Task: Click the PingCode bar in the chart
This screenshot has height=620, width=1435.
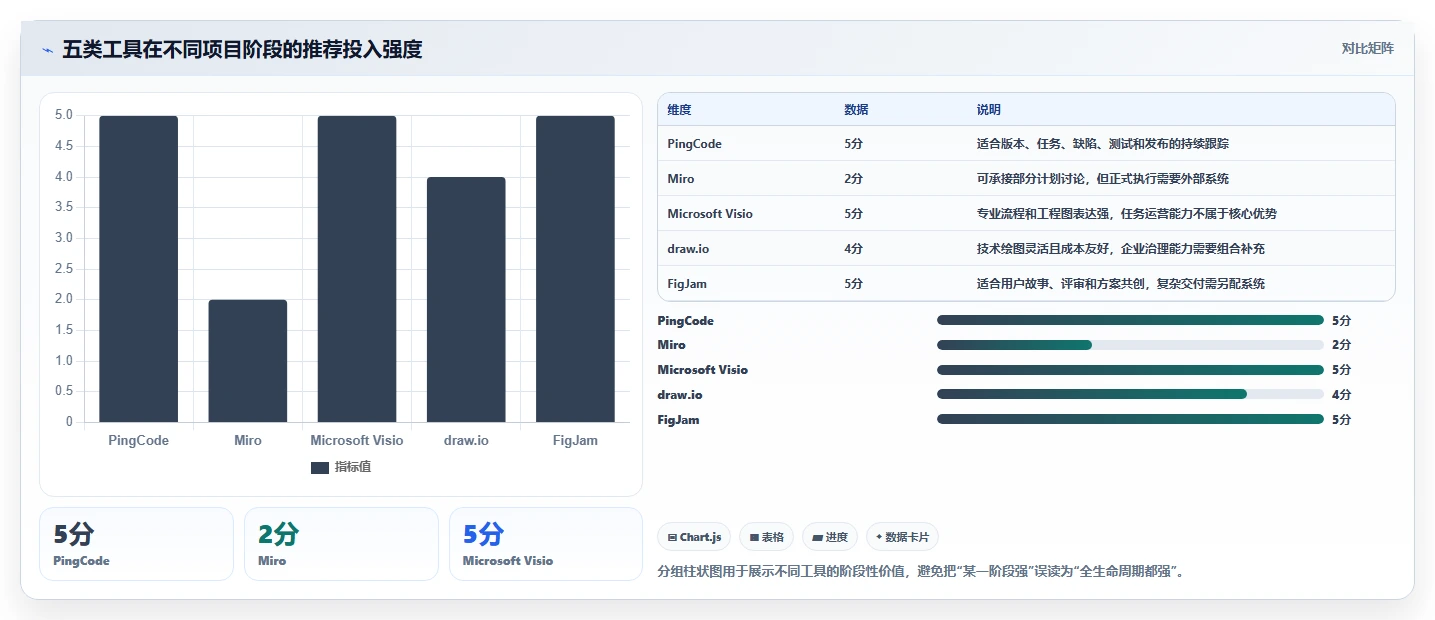Action: click(x=138, y=269)
